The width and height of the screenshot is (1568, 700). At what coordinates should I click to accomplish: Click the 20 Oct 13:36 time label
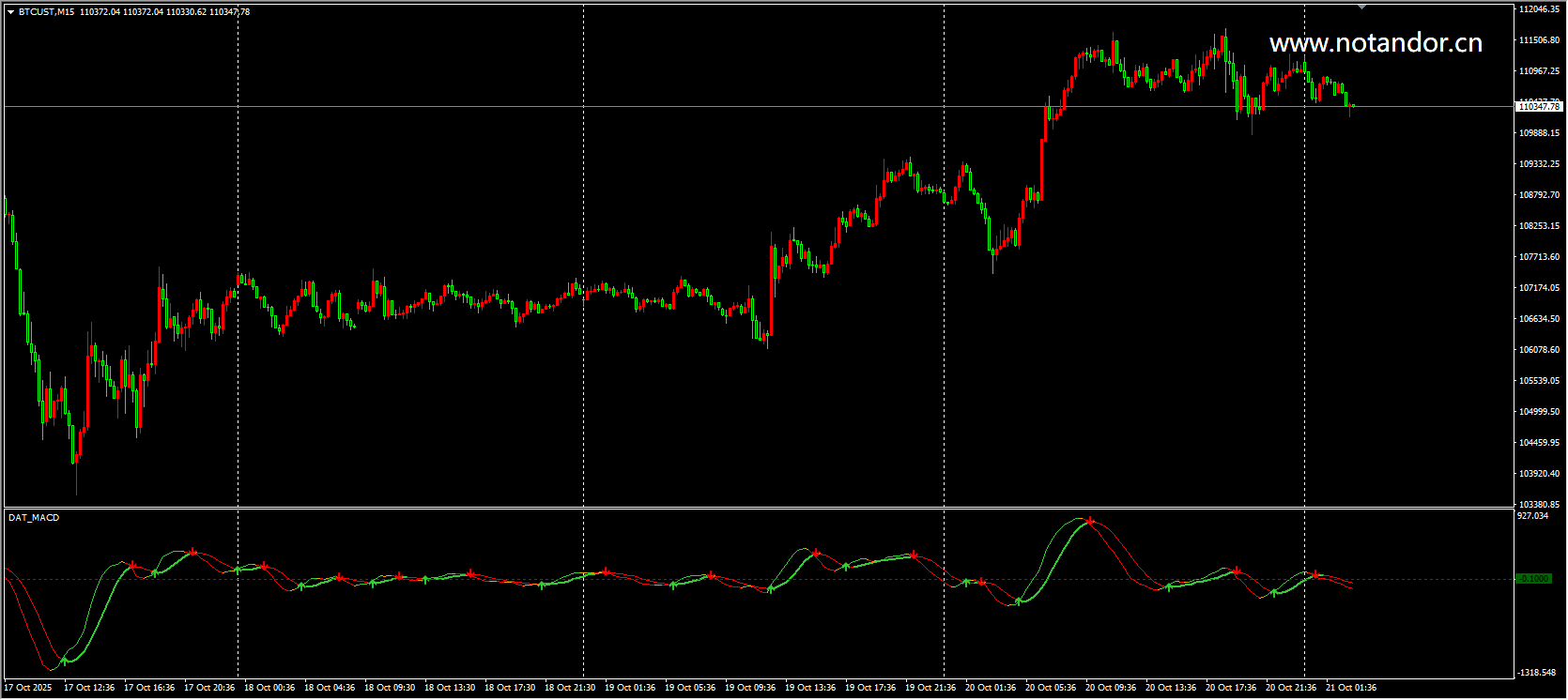[1171, 688]
